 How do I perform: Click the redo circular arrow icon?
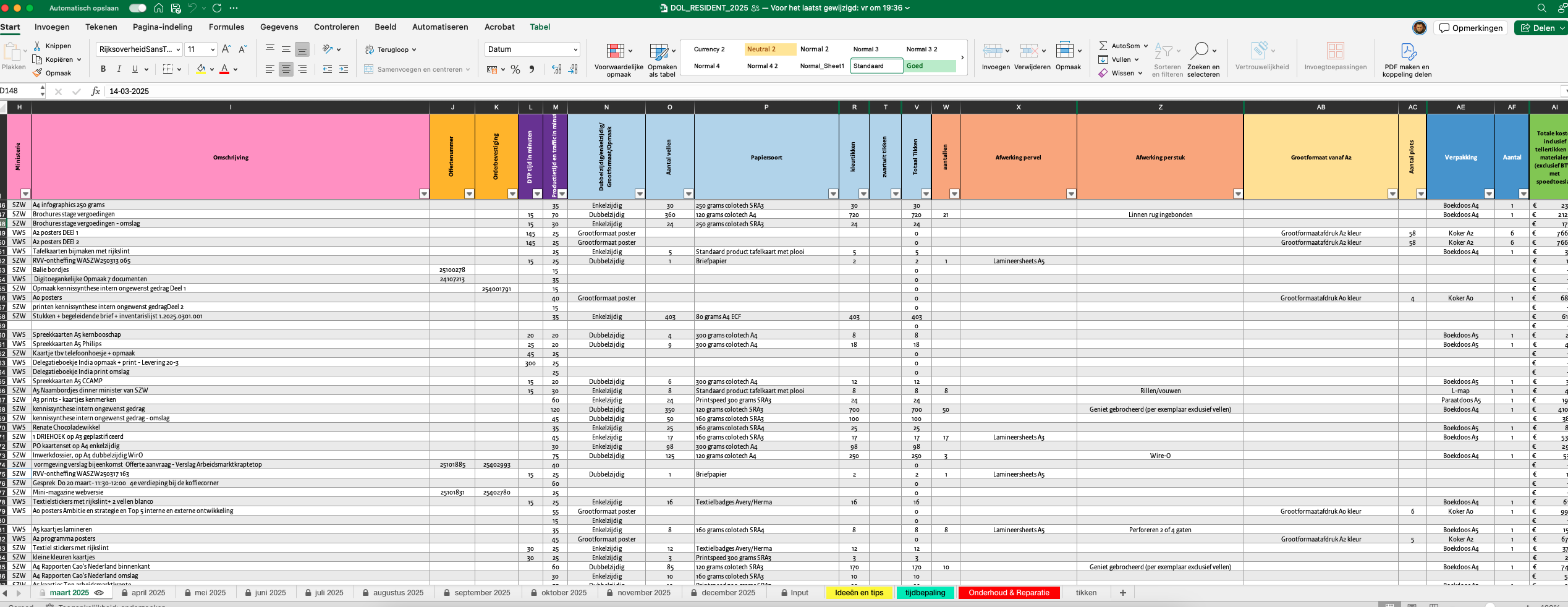click(x=217, y=8)
